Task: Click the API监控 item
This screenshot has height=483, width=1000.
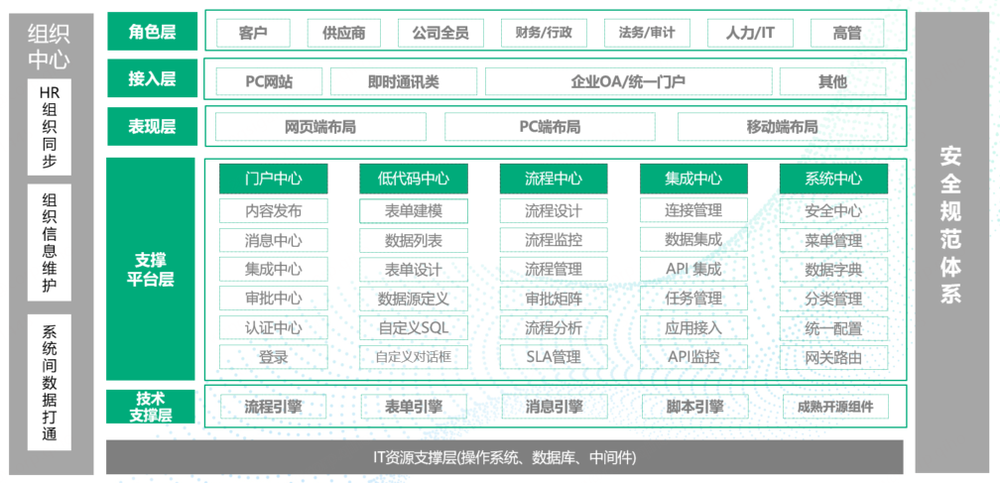Action: pos(693,357)
